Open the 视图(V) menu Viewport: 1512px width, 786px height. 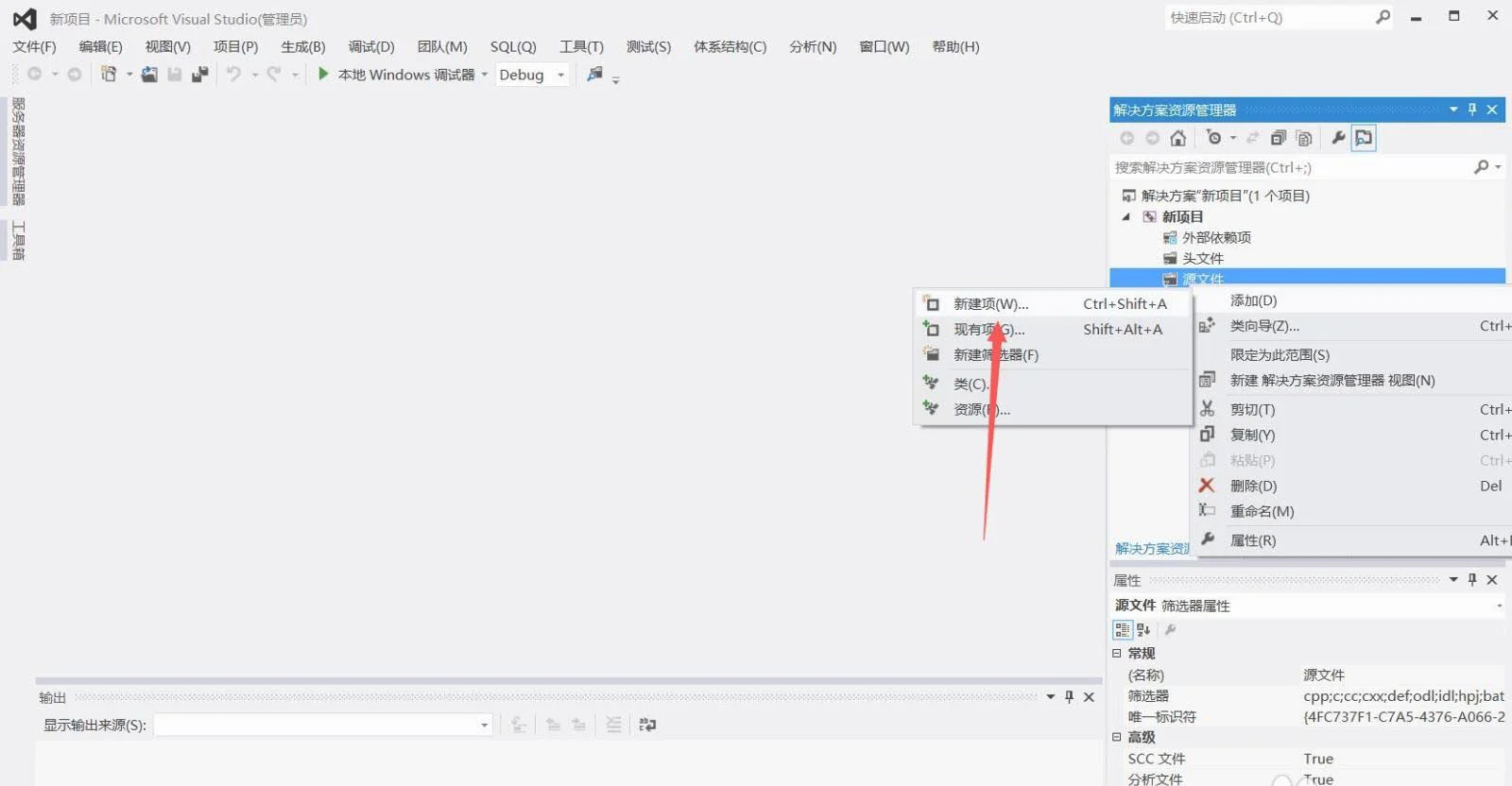[x=168, y=46]
